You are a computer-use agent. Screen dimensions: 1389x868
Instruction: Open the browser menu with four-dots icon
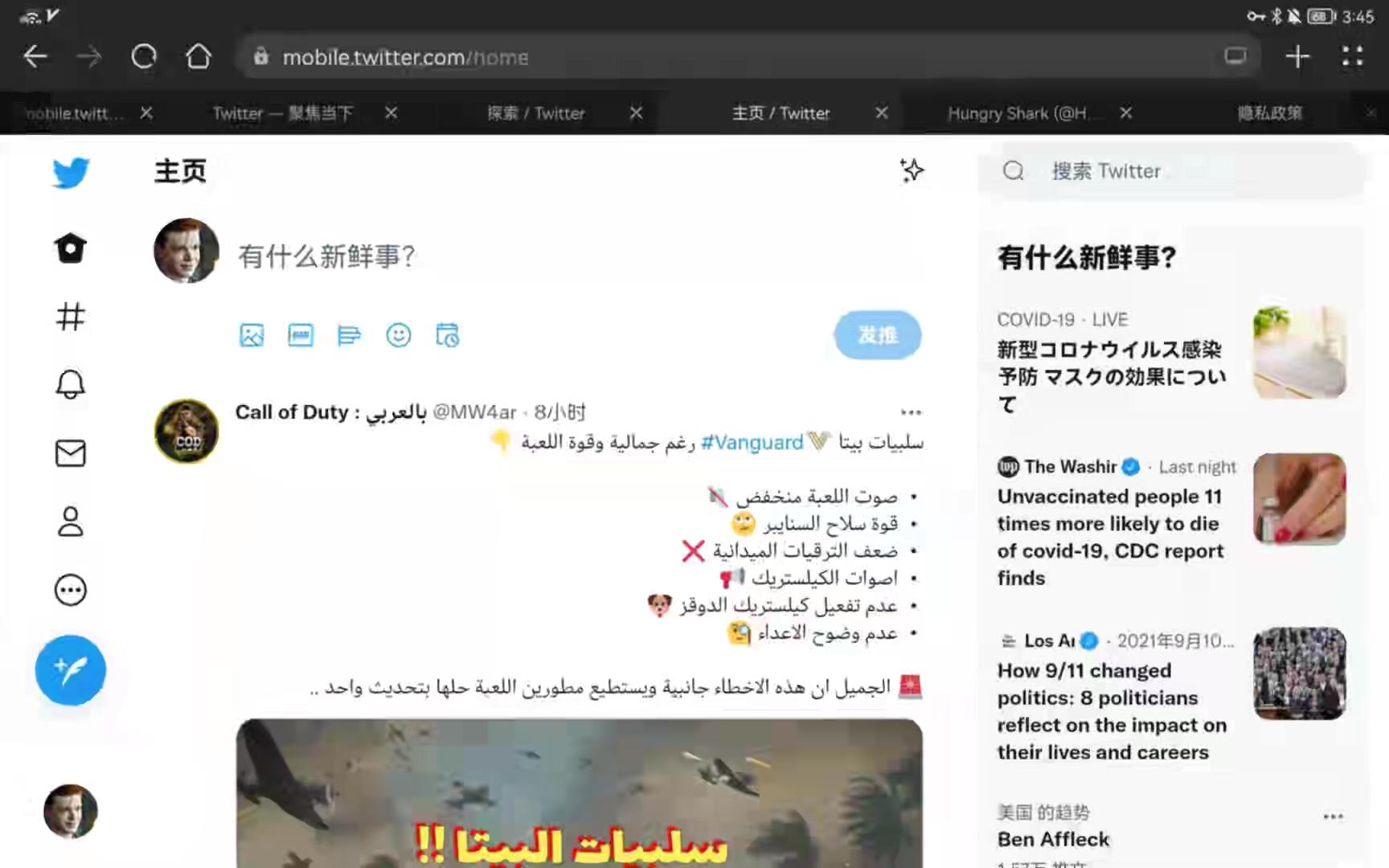(x=1353, y=56)
